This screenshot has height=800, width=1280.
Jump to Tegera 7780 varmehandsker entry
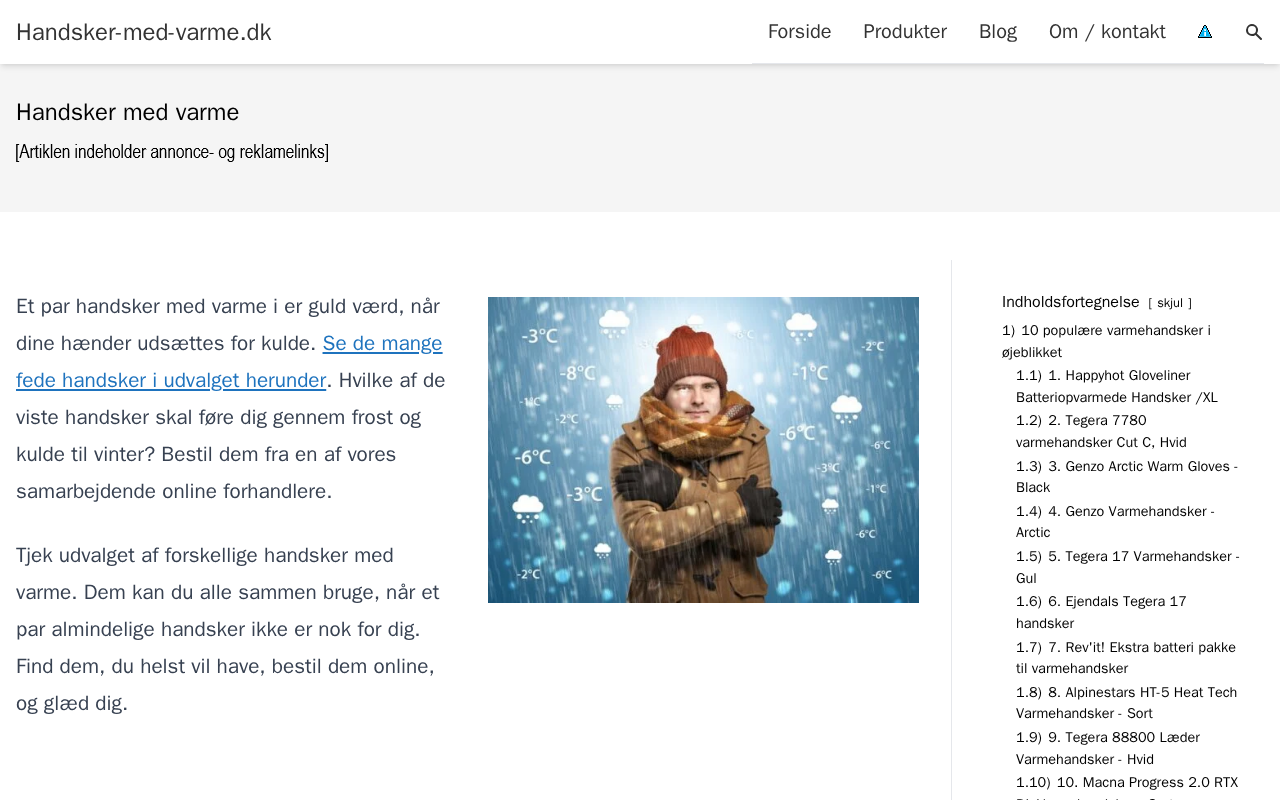[x=1101, y=431]
